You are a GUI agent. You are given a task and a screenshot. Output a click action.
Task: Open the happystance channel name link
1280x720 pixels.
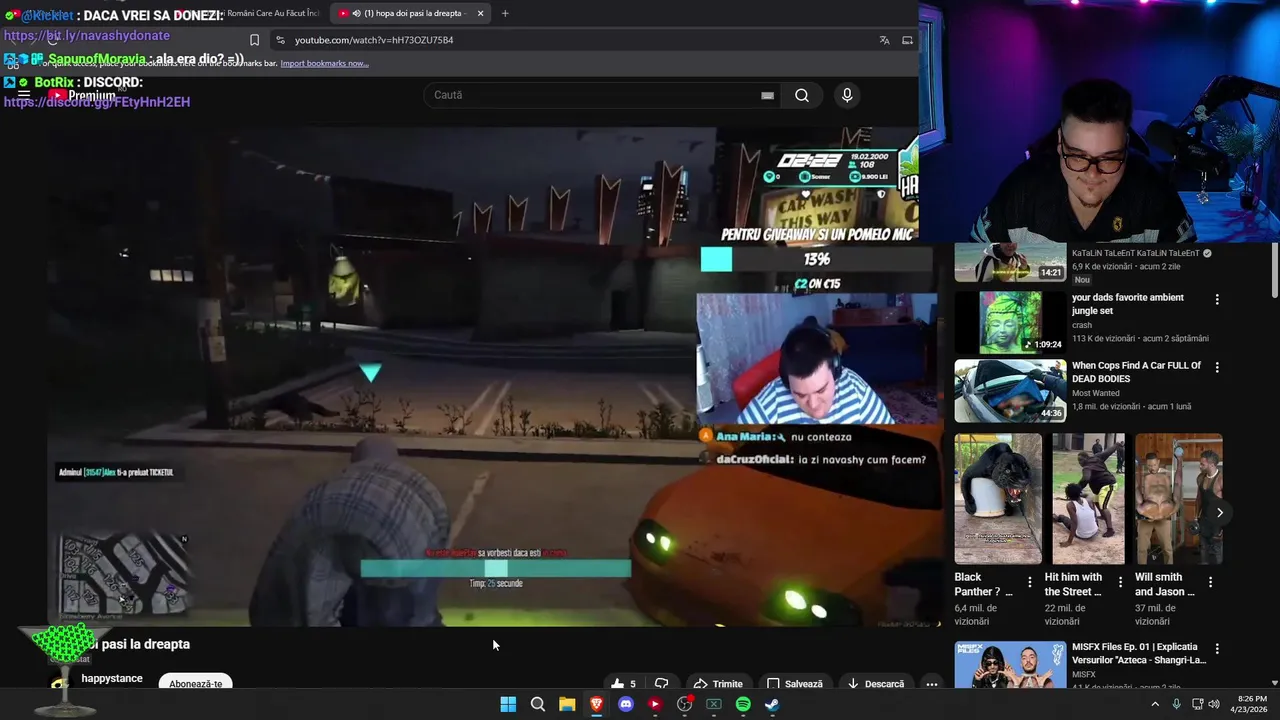112,678
